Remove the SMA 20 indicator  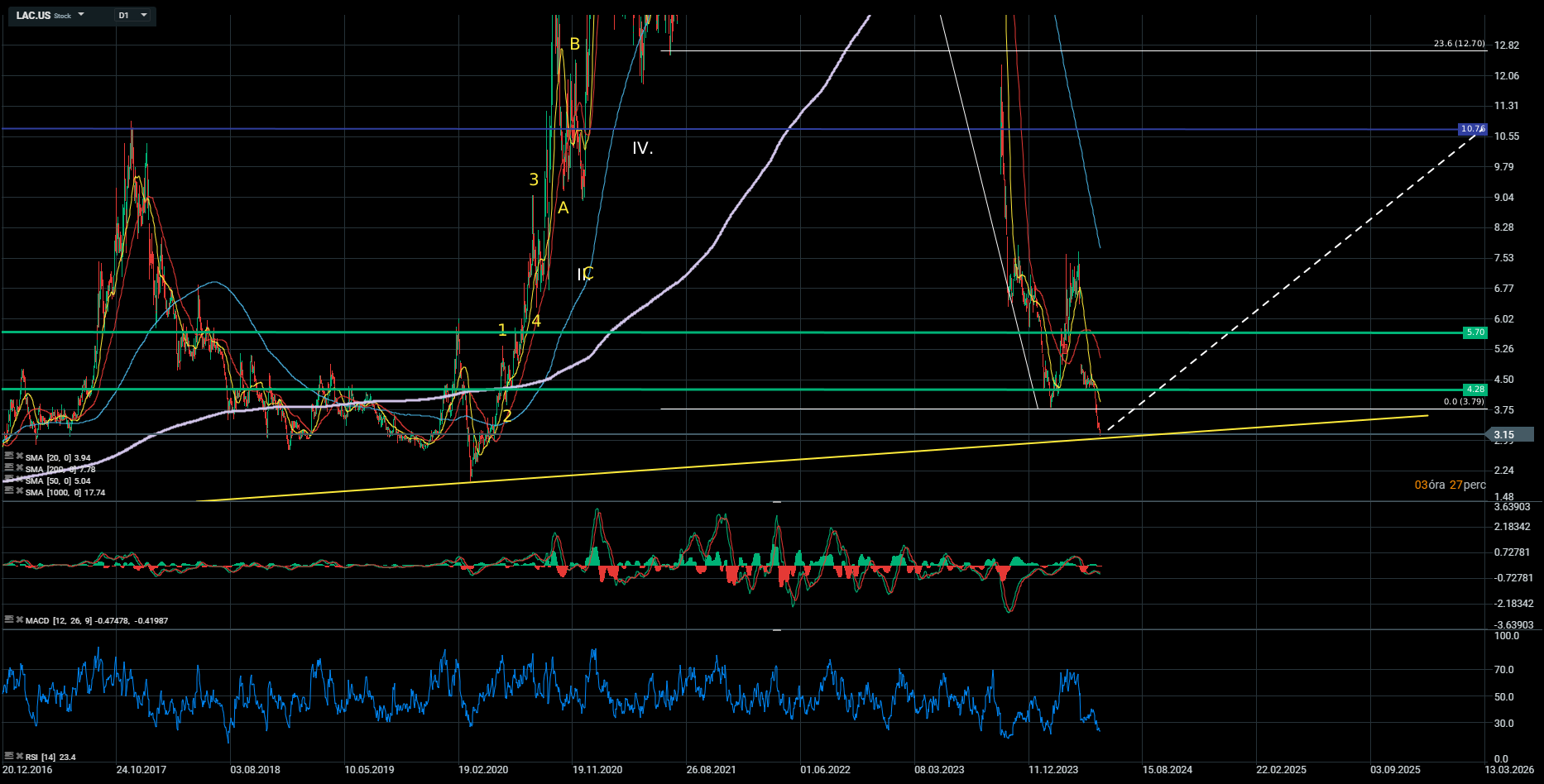(19, 457)
